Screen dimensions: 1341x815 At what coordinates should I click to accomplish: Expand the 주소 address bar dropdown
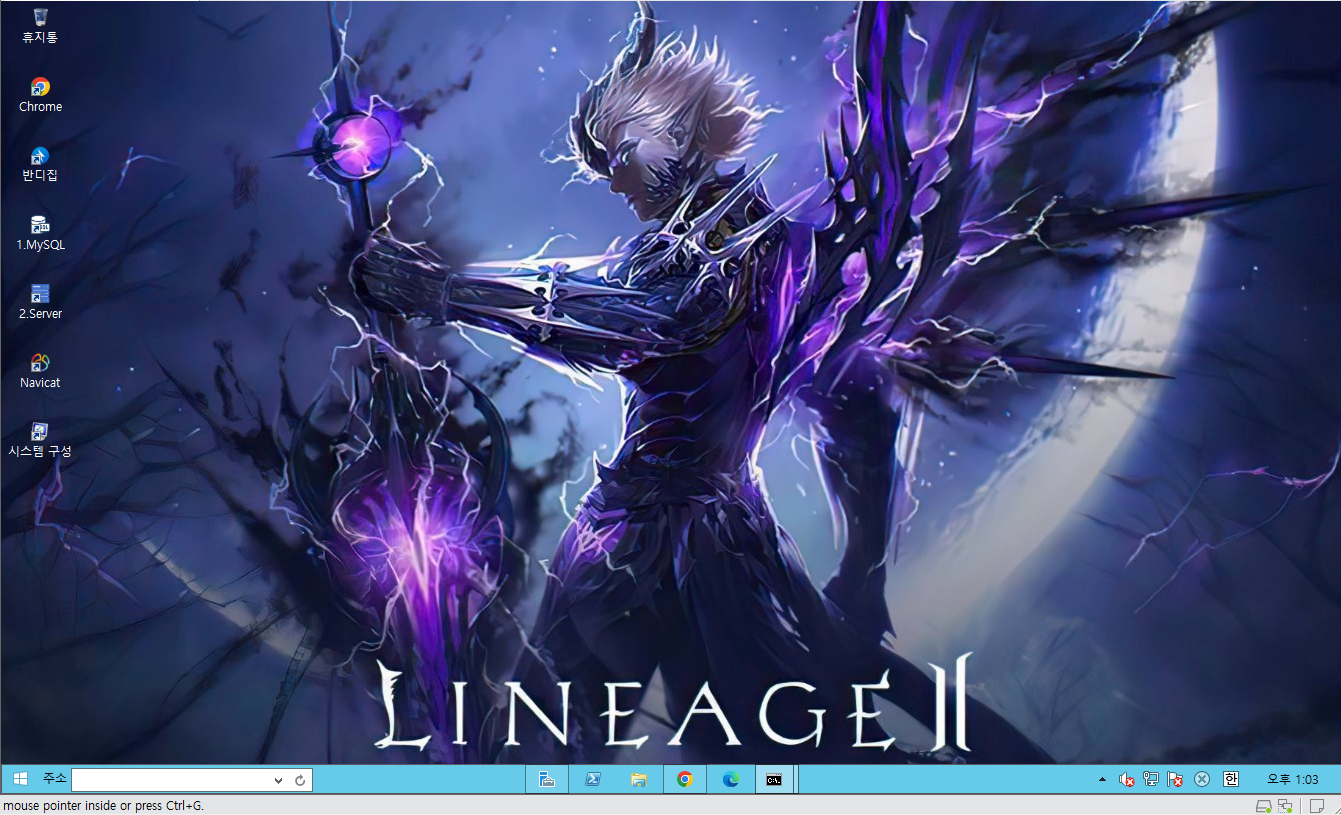coord(278,780)
